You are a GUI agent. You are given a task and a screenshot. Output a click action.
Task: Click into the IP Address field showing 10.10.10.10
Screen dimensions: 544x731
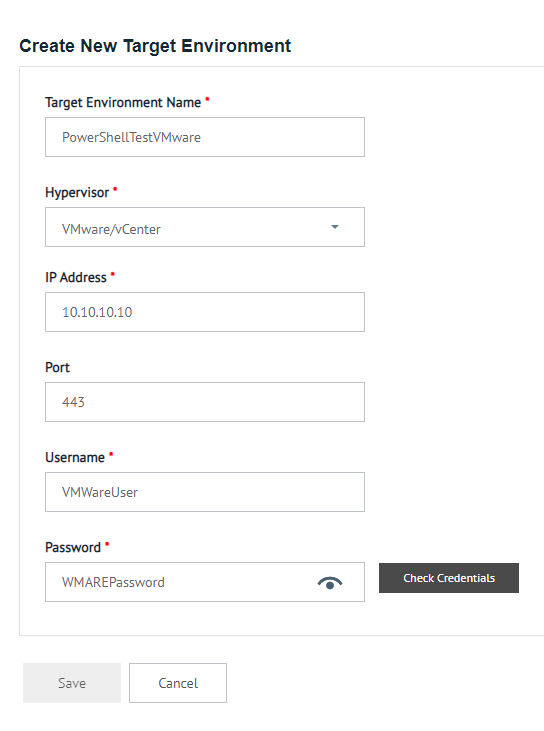pyautogui.click(x=205, y=312)
